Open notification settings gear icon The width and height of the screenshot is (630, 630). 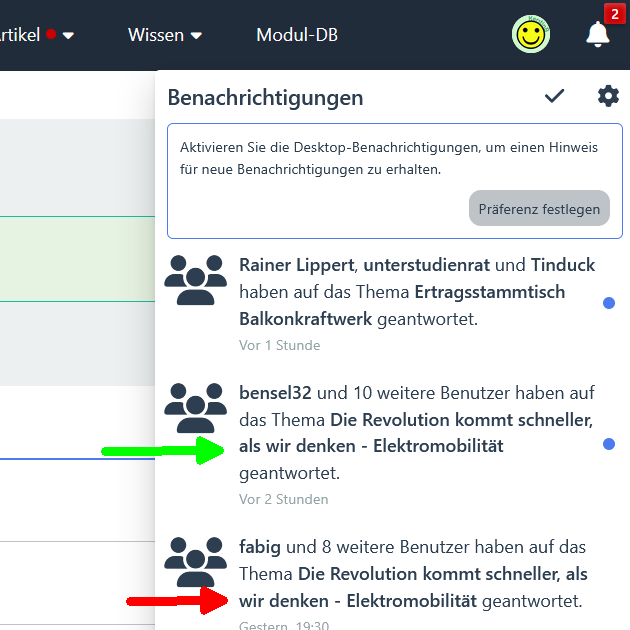click(x=608, y=96)
